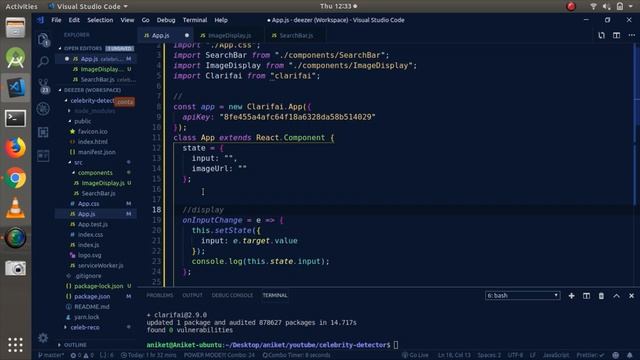Click the JavaScript language mode in status bar
Viewport: 640px width, 360px height.
pyautogui.click(x=556, y=355)
